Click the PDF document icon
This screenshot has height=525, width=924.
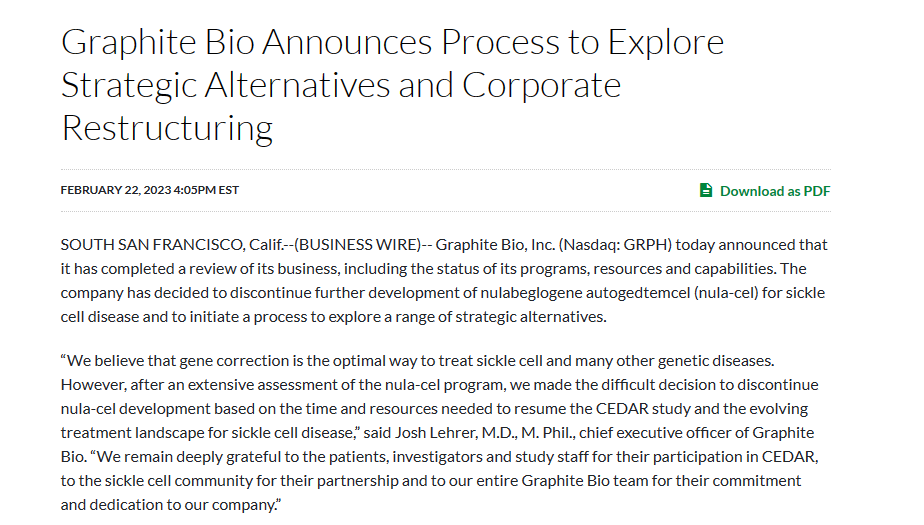click(x=706, y=190)
